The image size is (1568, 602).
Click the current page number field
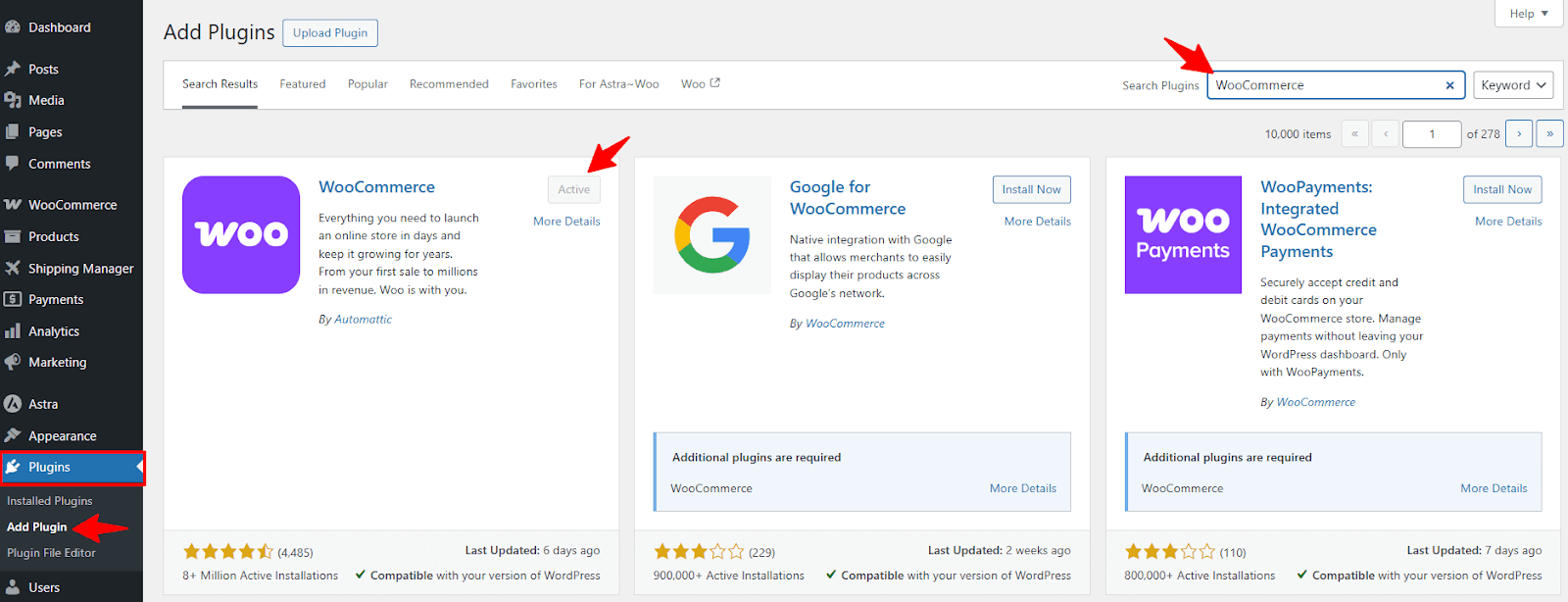1432,133
